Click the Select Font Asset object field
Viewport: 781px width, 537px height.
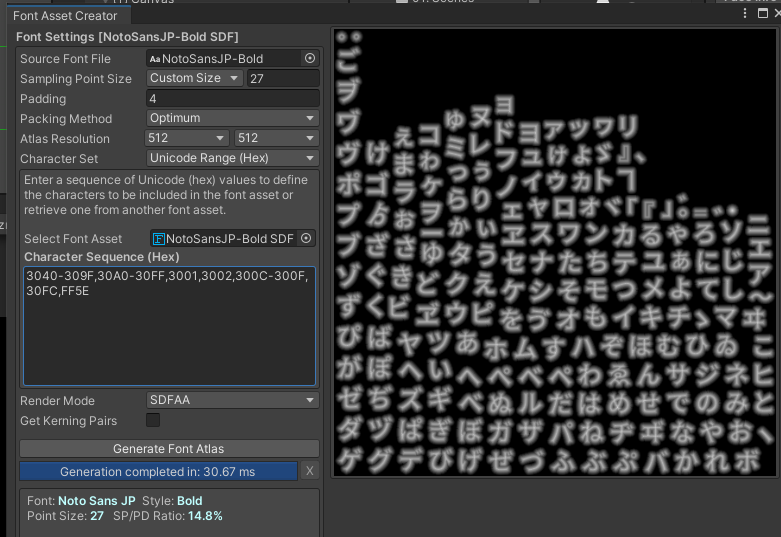coord(233,238)
